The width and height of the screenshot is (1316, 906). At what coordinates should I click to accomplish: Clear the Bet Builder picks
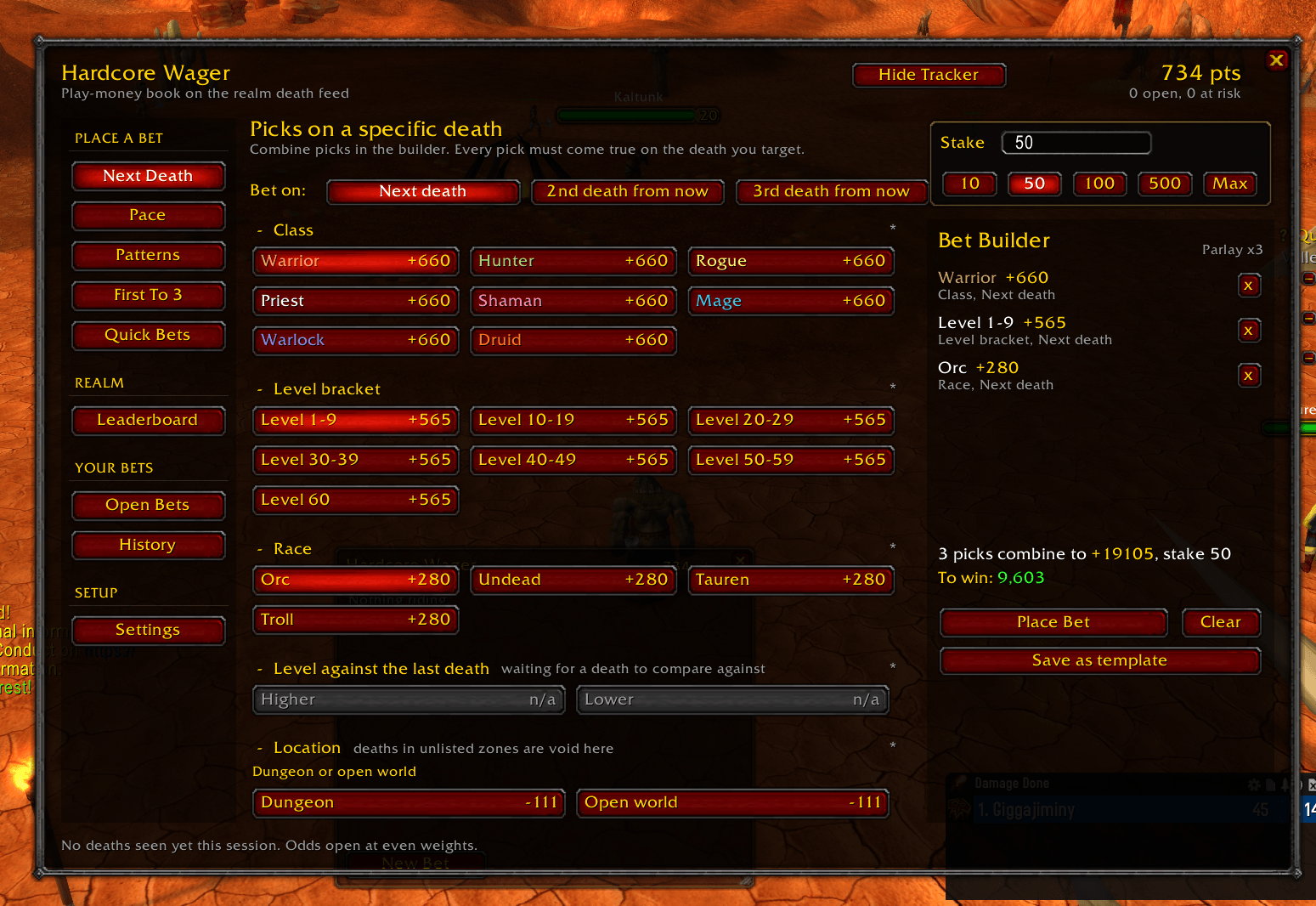click(1221, 623)
